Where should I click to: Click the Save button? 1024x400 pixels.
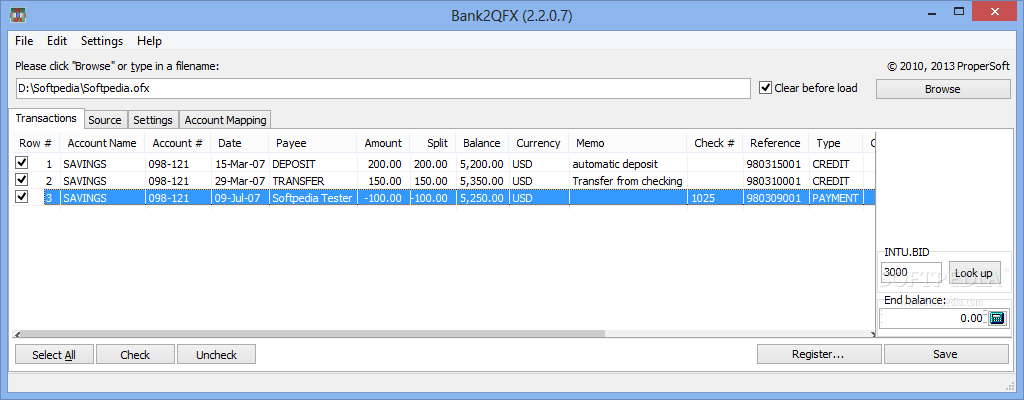point(945,354)
